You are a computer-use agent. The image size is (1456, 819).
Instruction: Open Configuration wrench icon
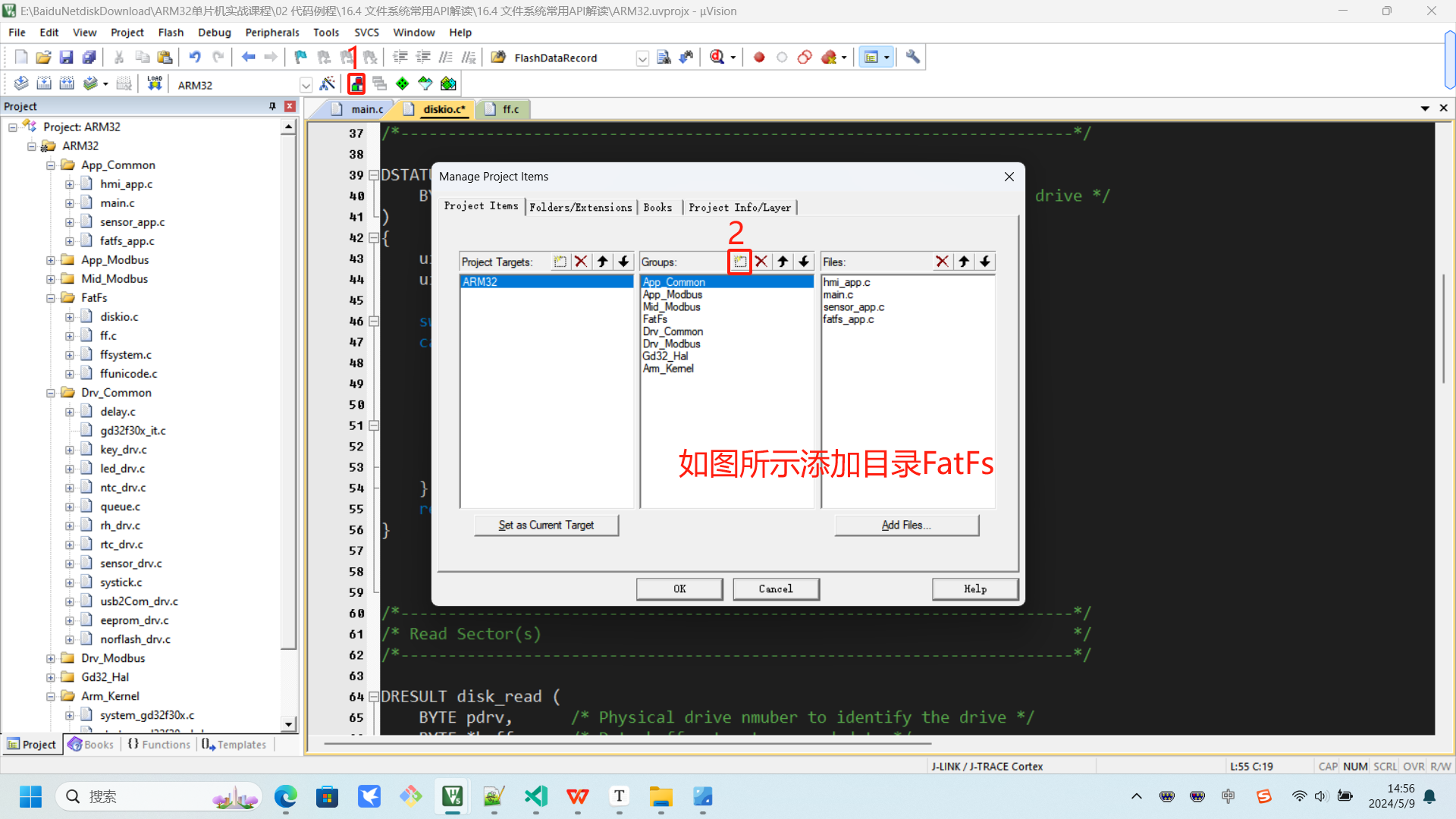tap(912, 57)
